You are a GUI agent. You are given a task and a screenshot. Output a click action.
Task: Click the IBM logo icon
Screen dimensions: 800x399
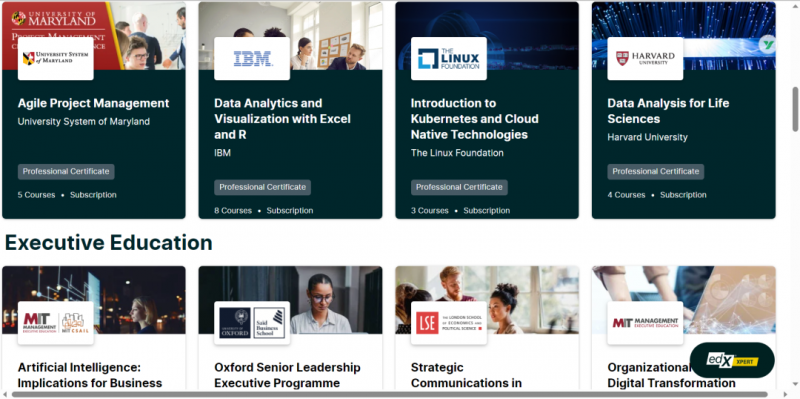point(252,59)
